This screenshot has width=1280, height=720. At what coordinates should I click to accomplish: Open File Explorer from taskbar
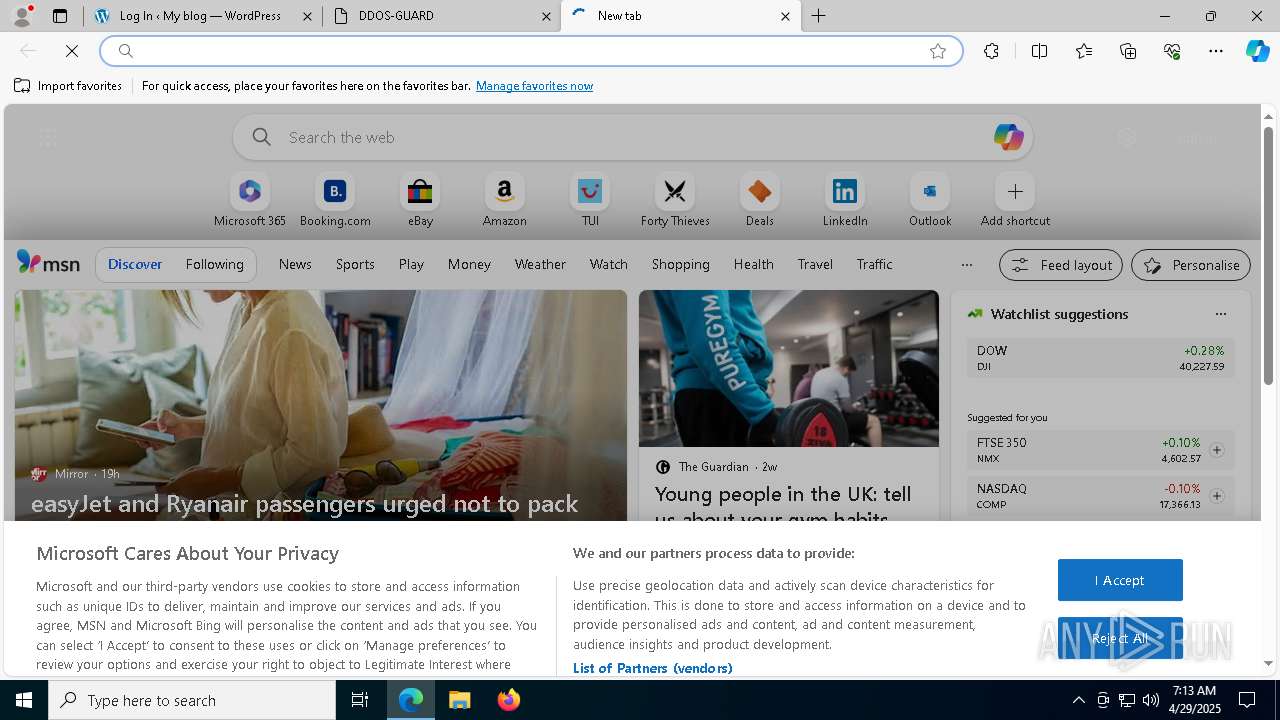click(460, 700)
